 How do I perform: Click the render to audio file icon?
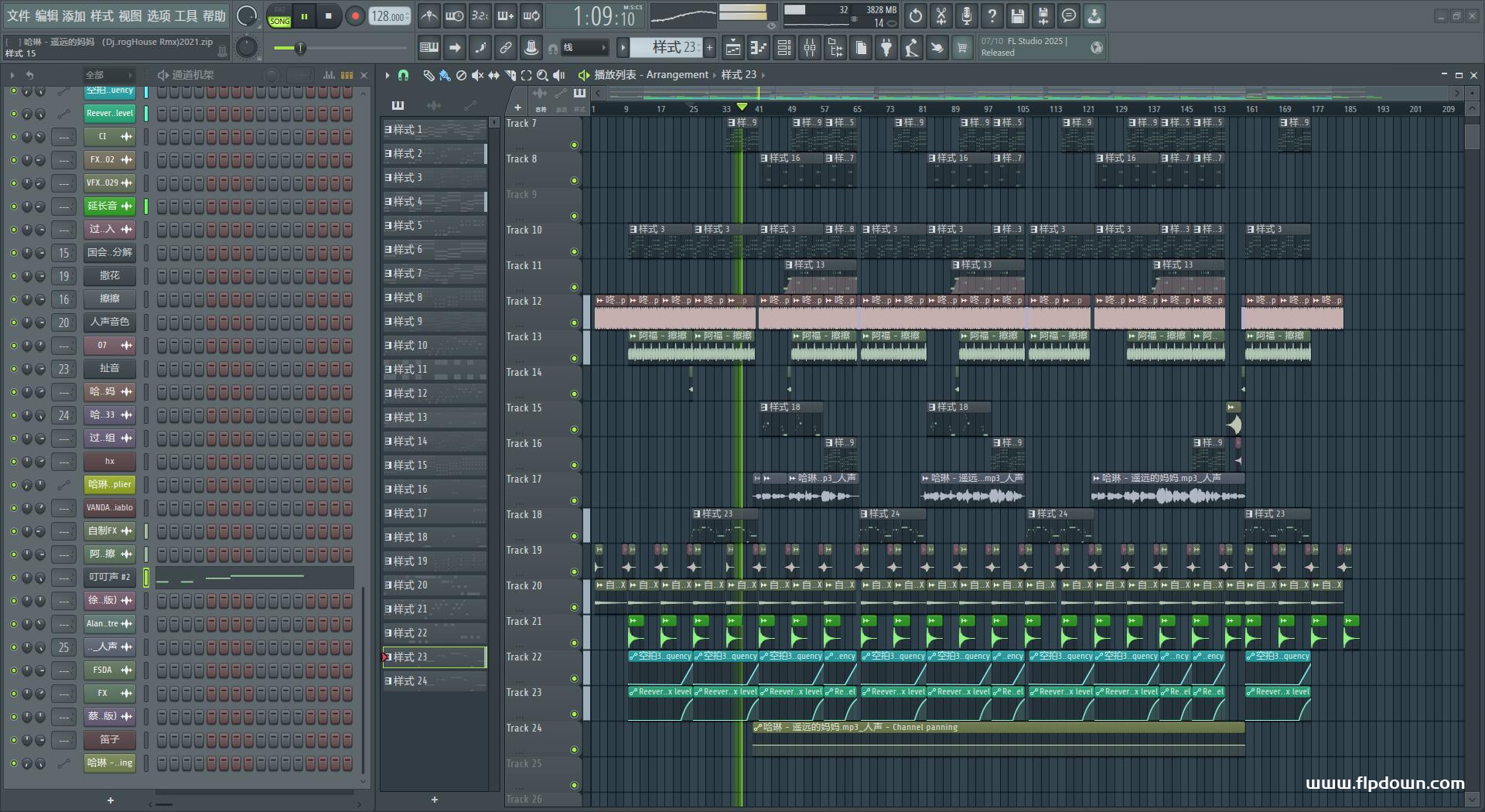pyautogui.click(x=1043, y=15)
